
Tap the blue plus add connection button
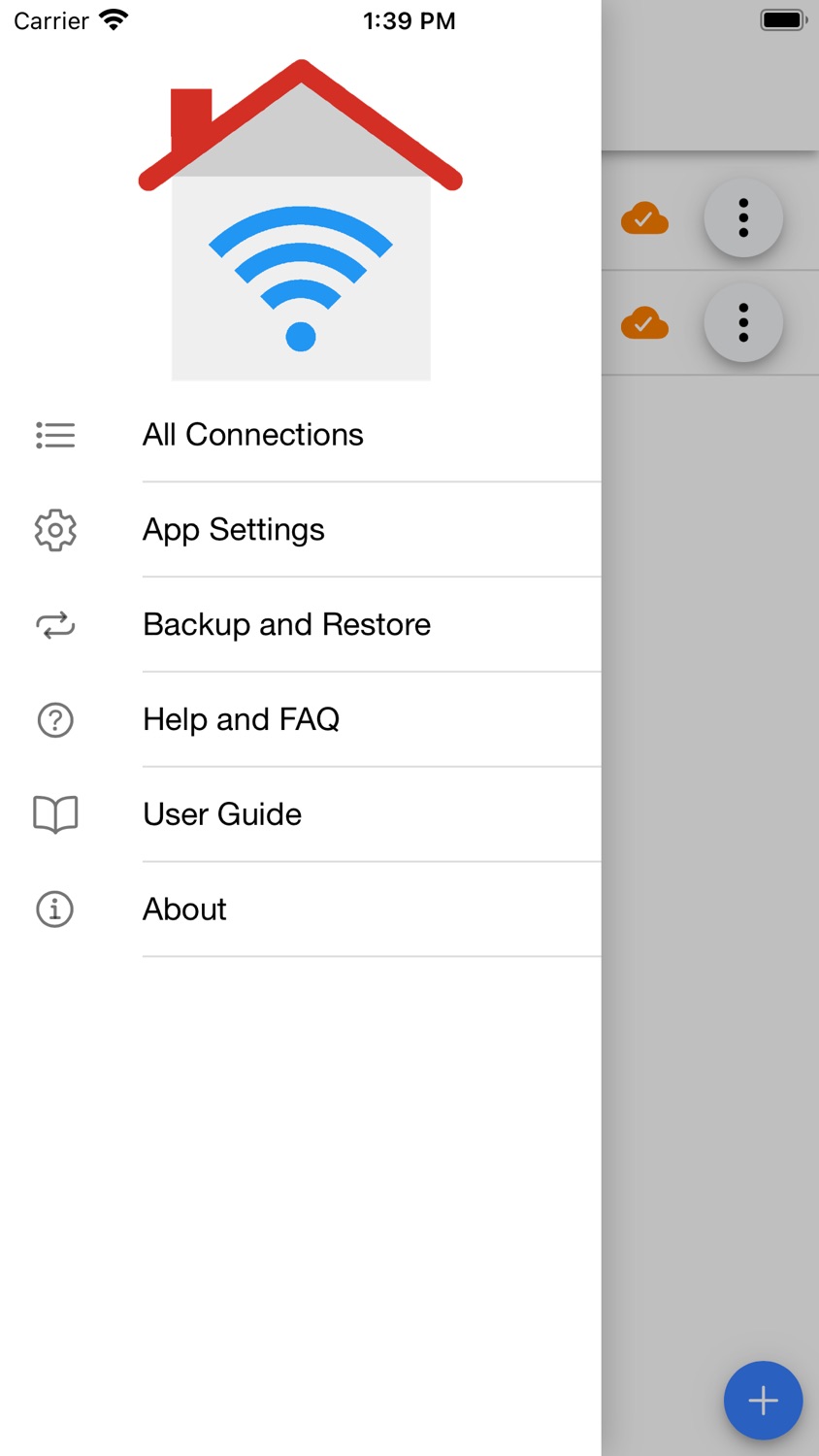[x=763, y=1400]
